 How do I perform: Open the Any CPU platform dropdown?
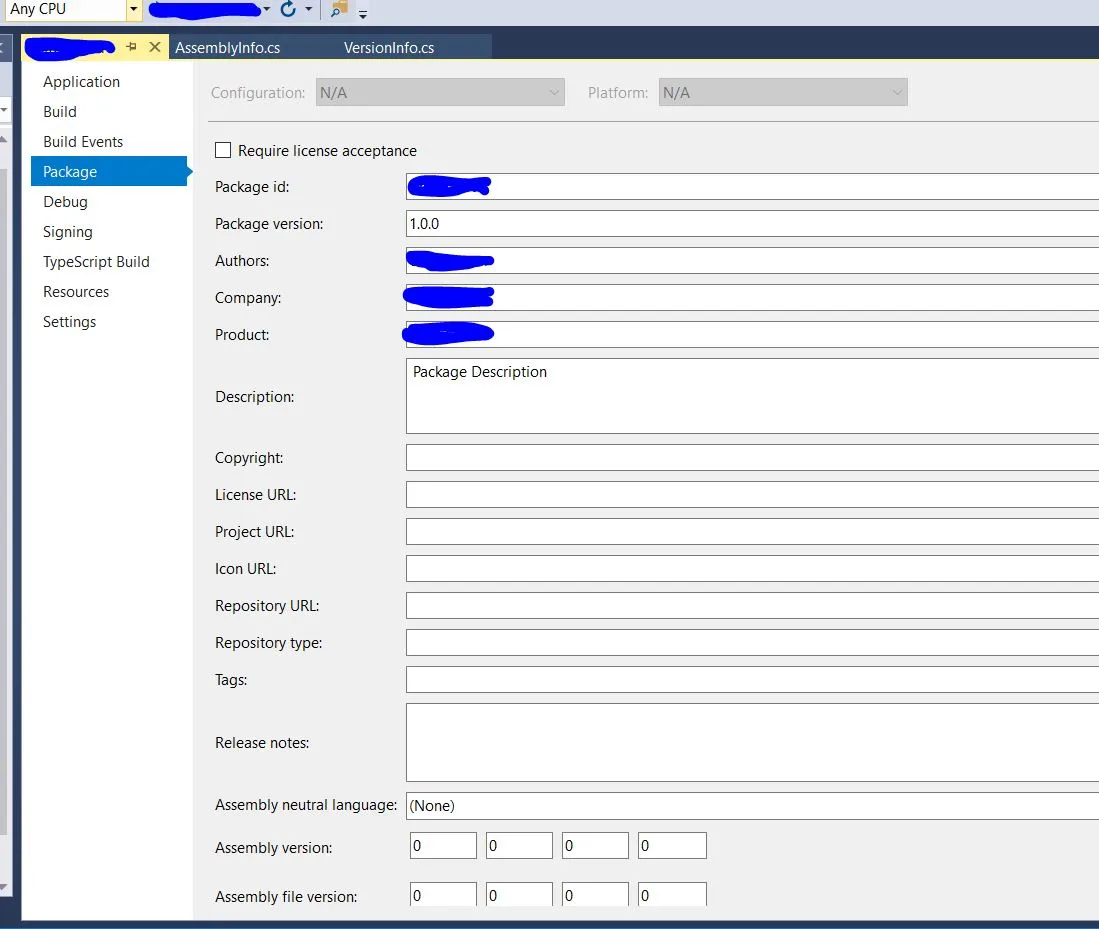pos(133,9)
